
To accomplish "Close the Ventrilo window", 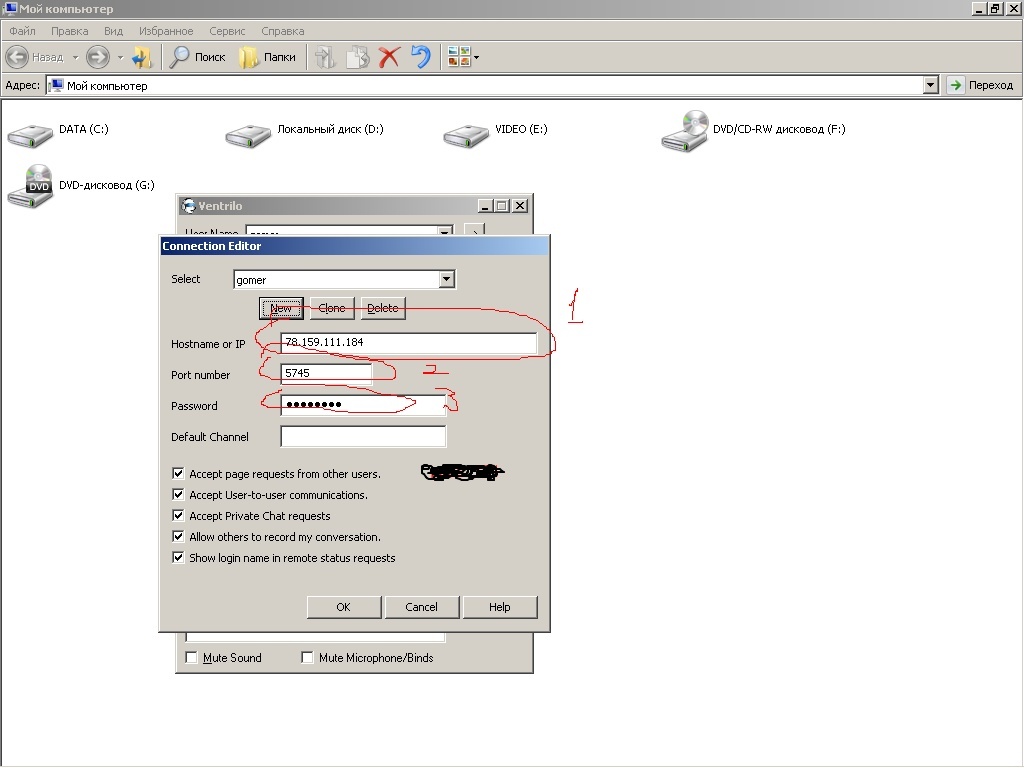I will tap(520, 206).
